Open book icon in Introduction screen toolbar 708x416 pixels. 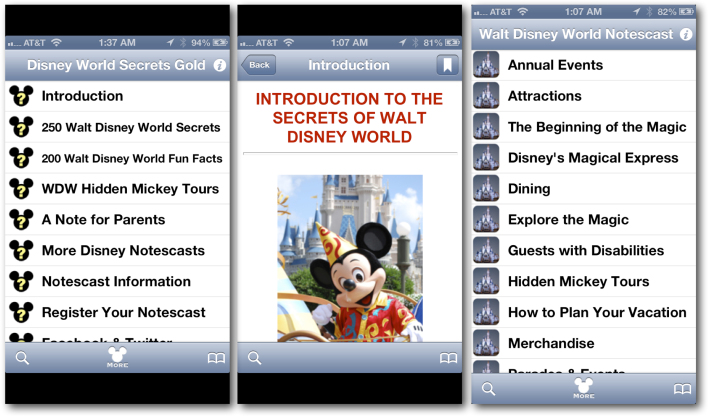448,359
